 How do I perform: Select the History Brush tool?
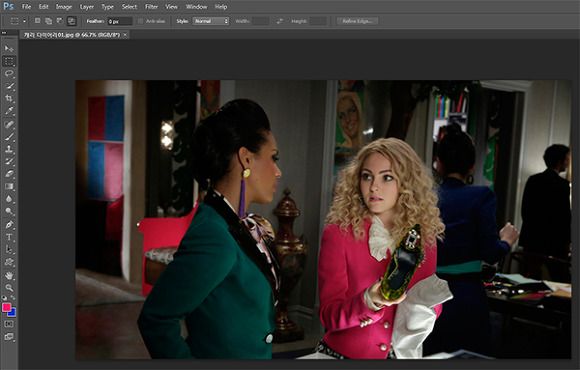[x=9, y=161]
